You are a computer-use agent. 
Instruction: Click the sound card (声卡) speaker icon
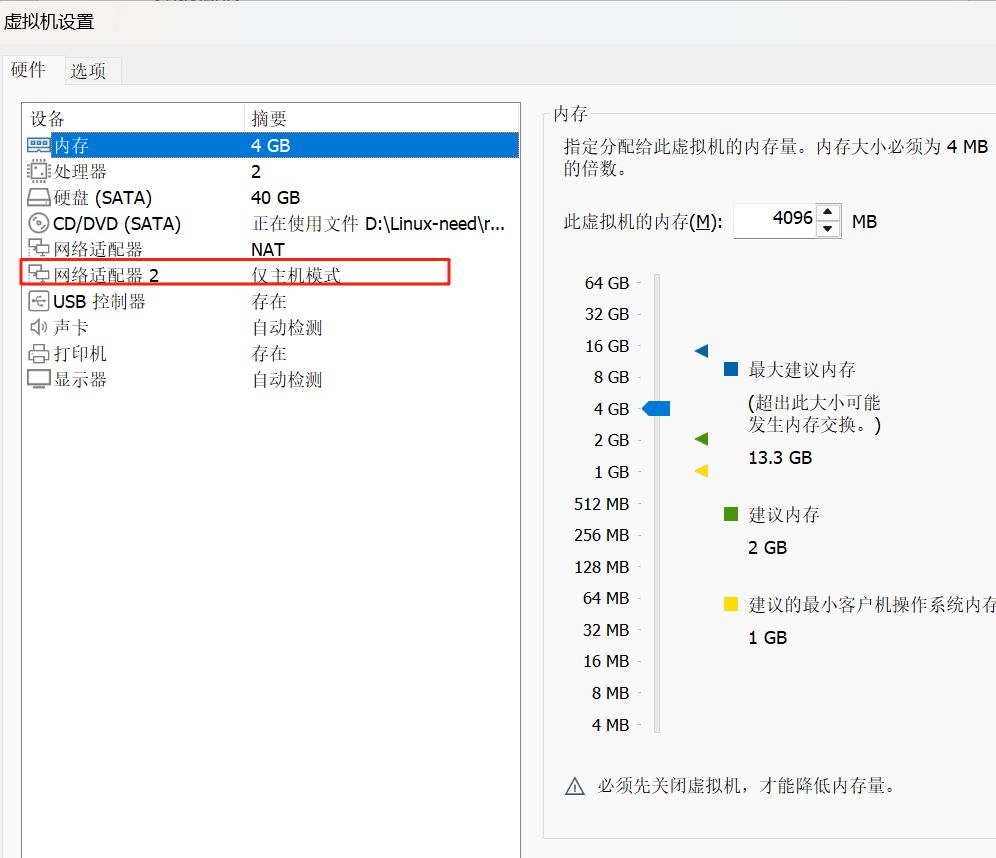(38, 327)
